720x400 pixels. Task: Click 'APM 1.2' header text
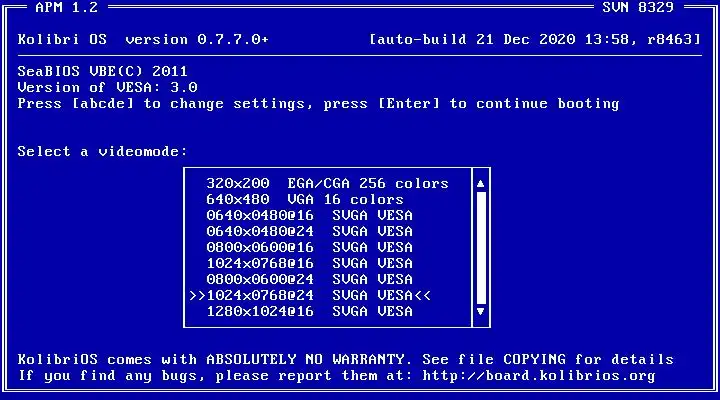(x=67, y=7)
